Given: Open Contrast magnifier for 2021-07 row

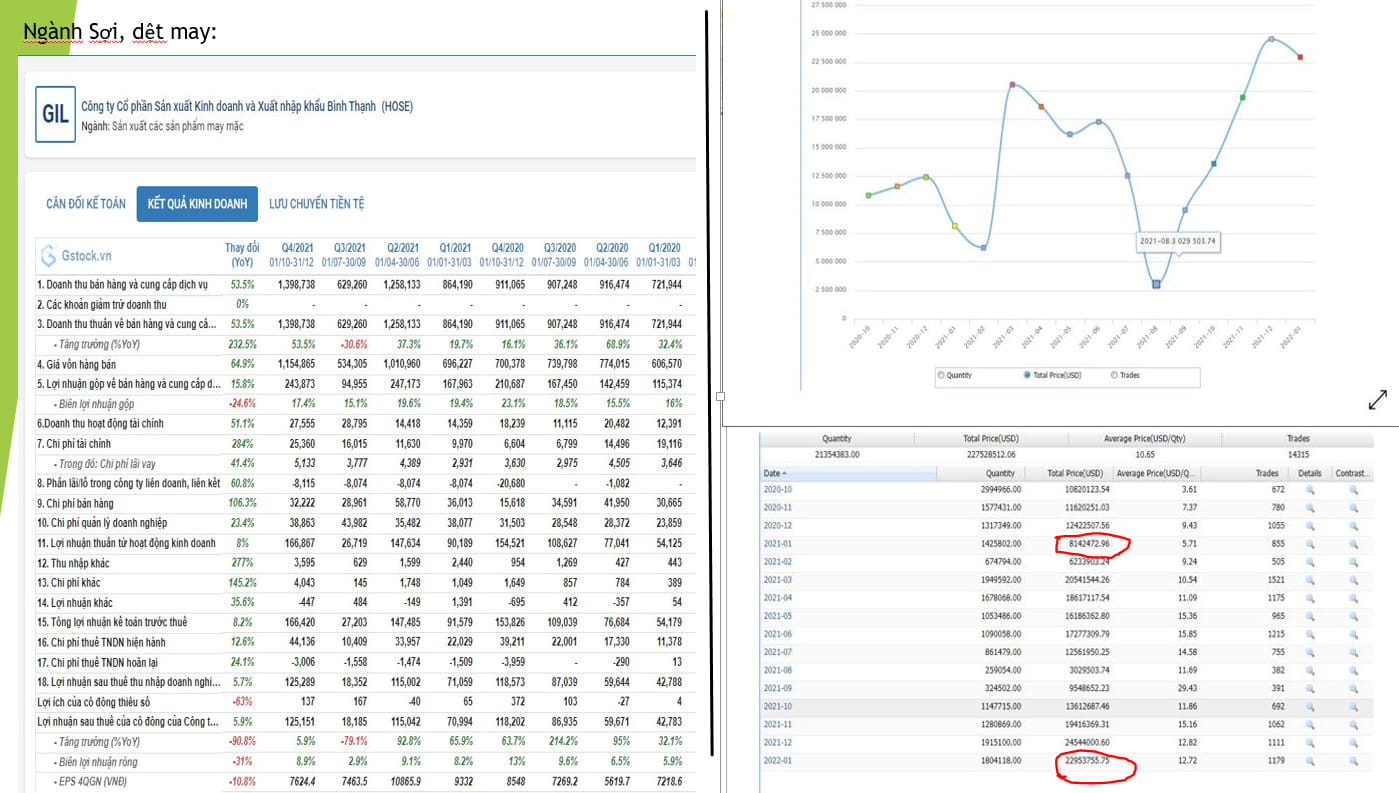Looking at the screenshot, I should pyautogui.click(x=1354, y=651).
